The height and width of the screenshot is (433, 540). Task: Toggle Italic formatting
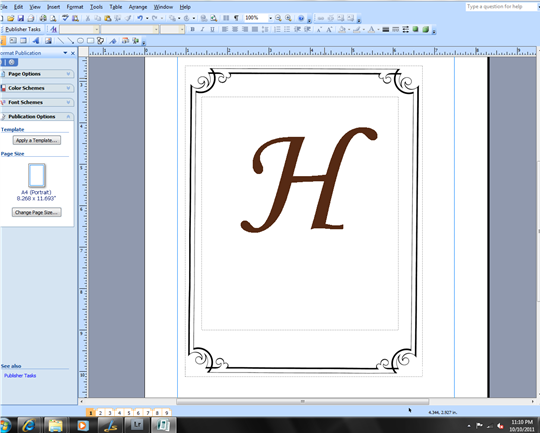202,30
